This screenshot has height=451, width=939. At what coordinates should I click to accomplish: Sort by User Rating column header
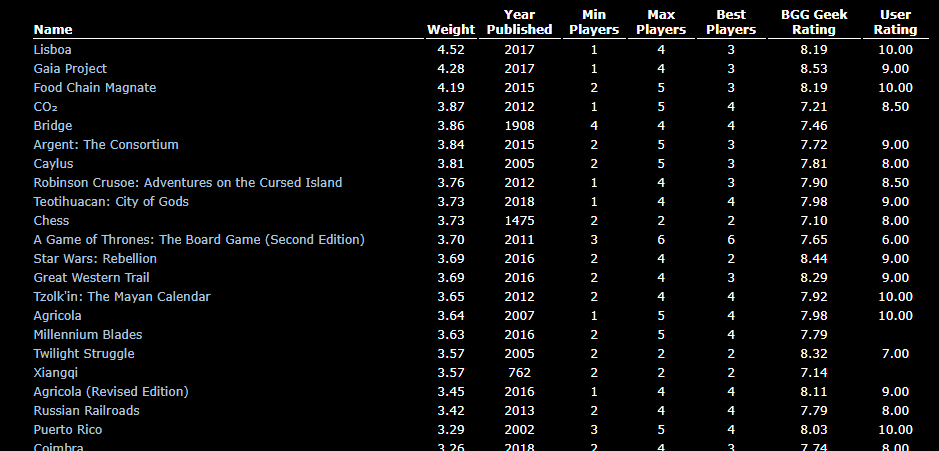tap(895, 22)
